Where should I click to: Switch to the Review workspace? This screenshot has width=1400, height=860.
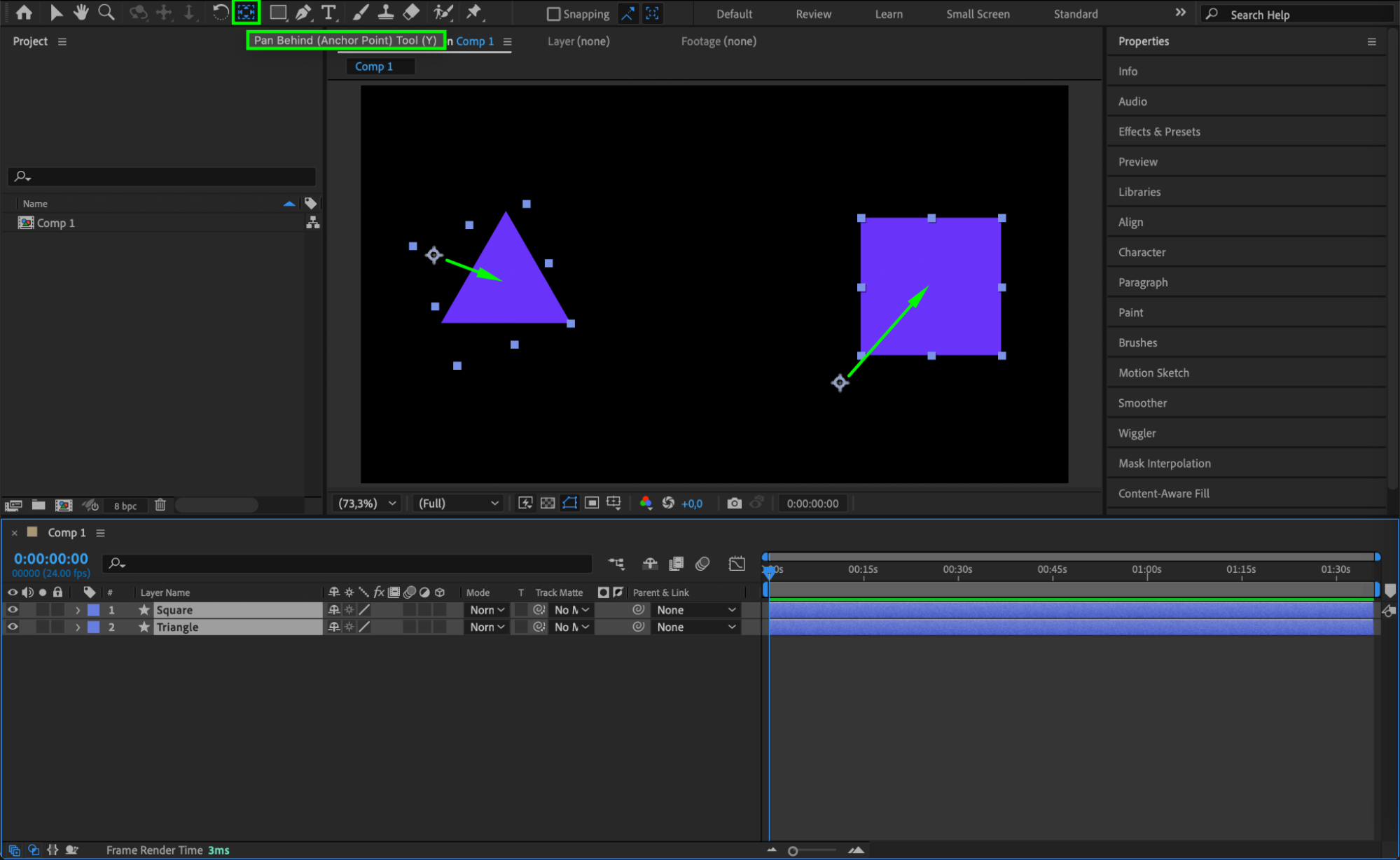(813, 14)
